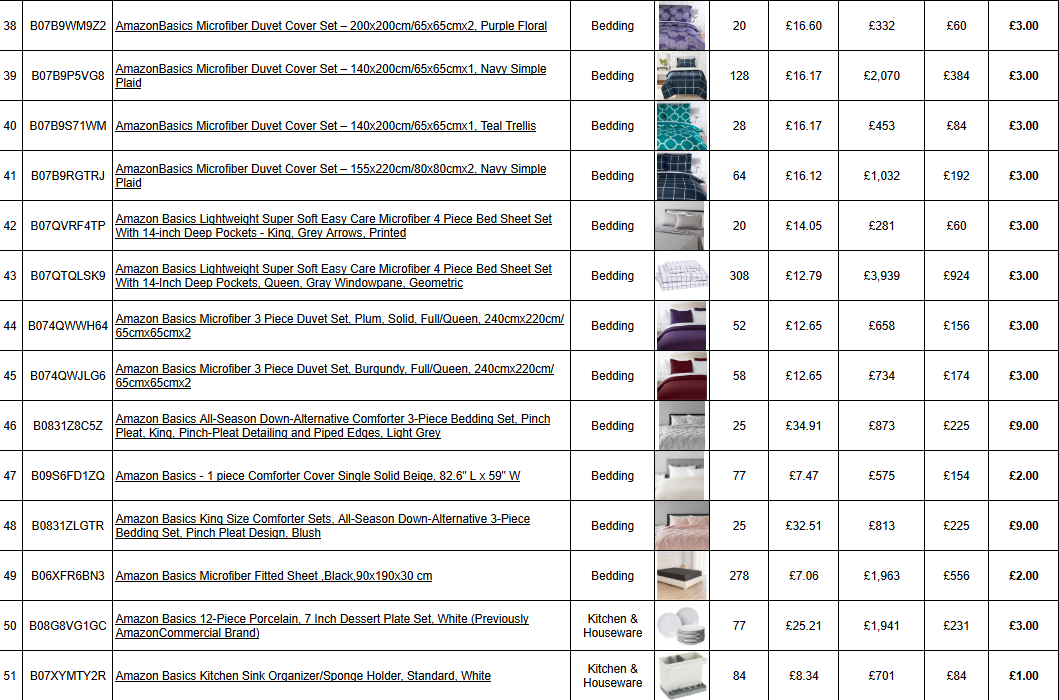This screenshot has height=700, width=1059.
Task: Select row number 38 cell
Action: [x=10, y=26]
